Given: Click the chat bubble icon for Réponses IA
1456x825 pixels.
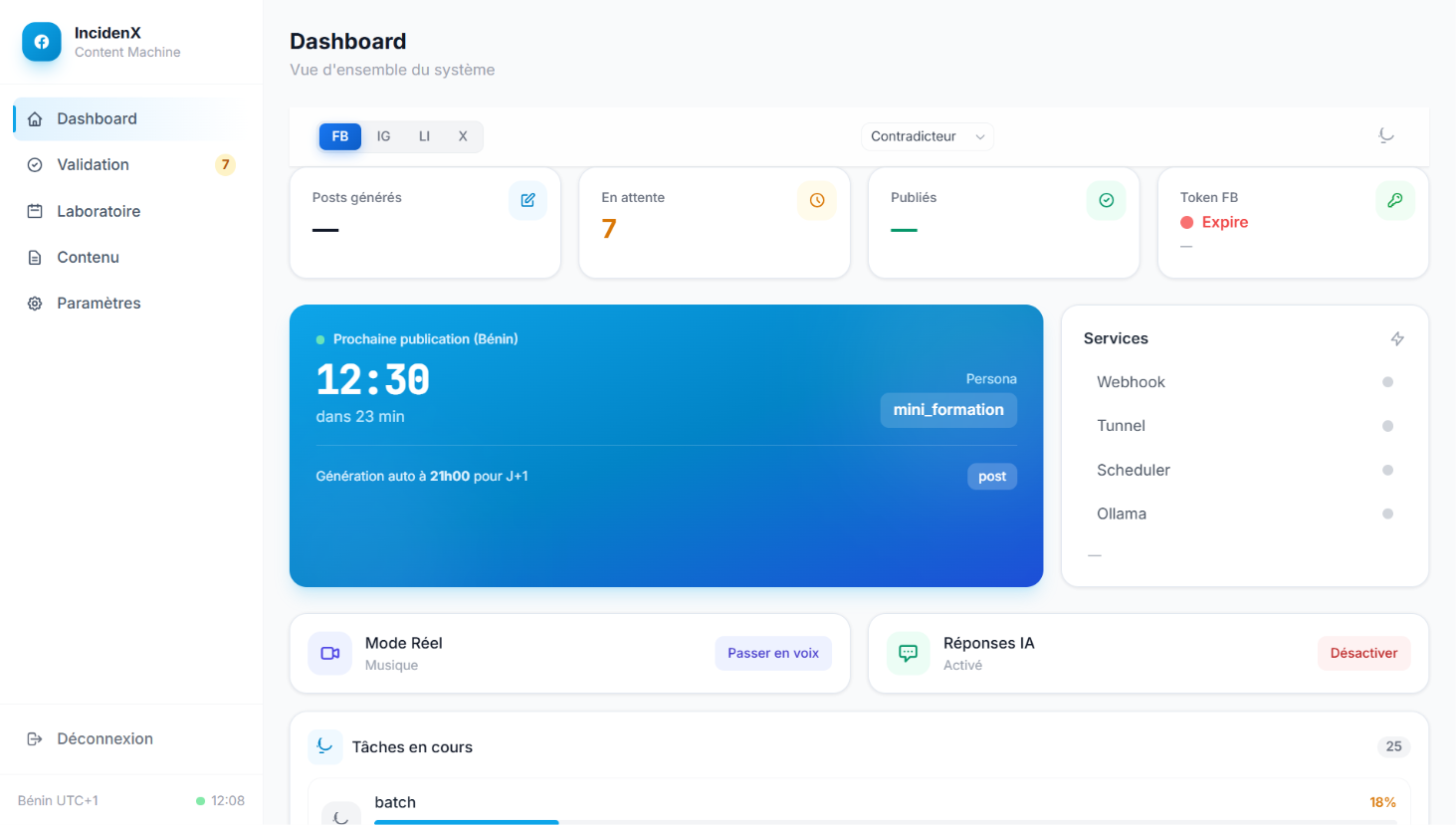Looking at the screenshot, I should pos(908,653).
